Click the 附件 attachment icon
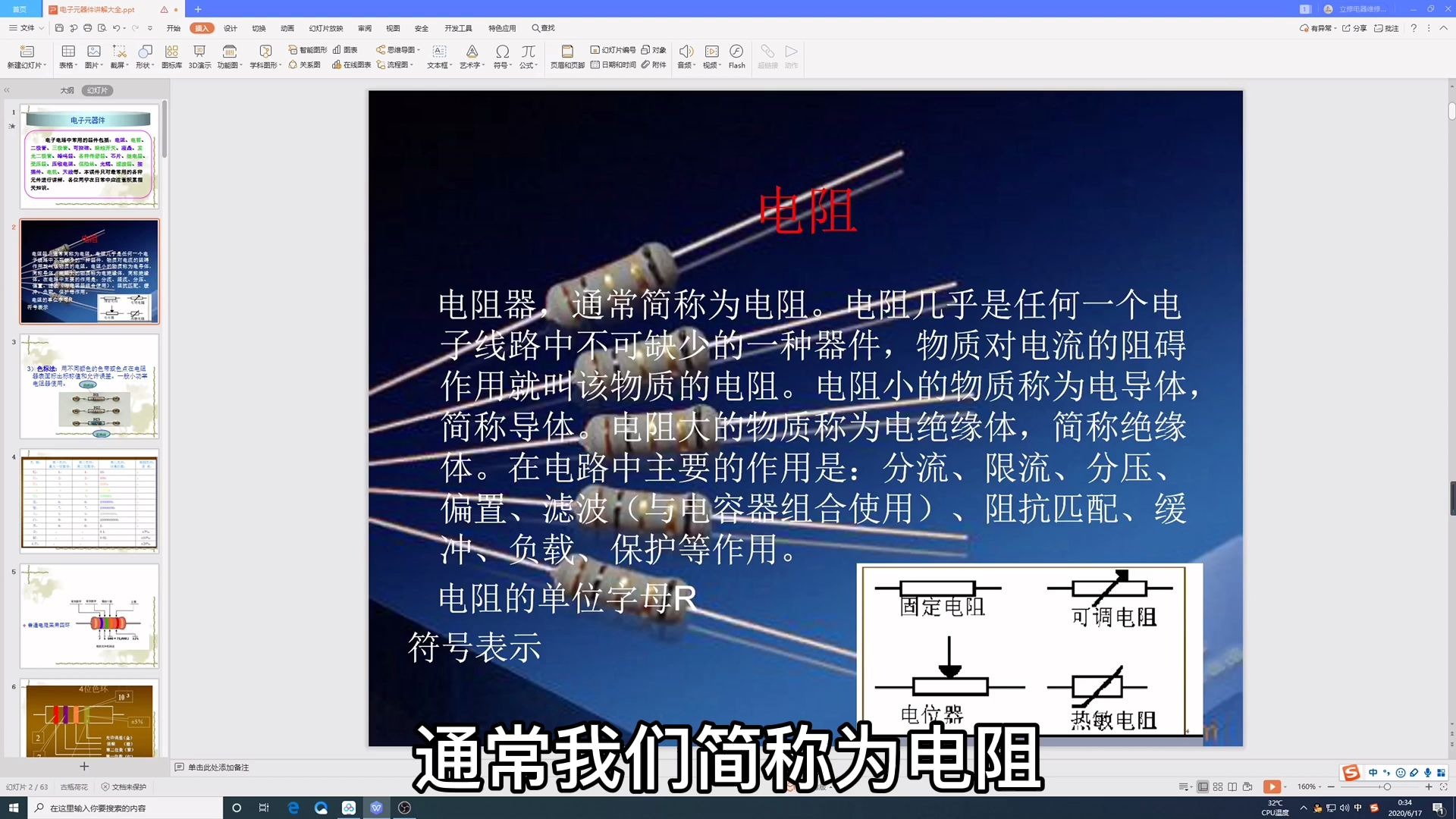1456x819 pixels. [x=654, y=64]
